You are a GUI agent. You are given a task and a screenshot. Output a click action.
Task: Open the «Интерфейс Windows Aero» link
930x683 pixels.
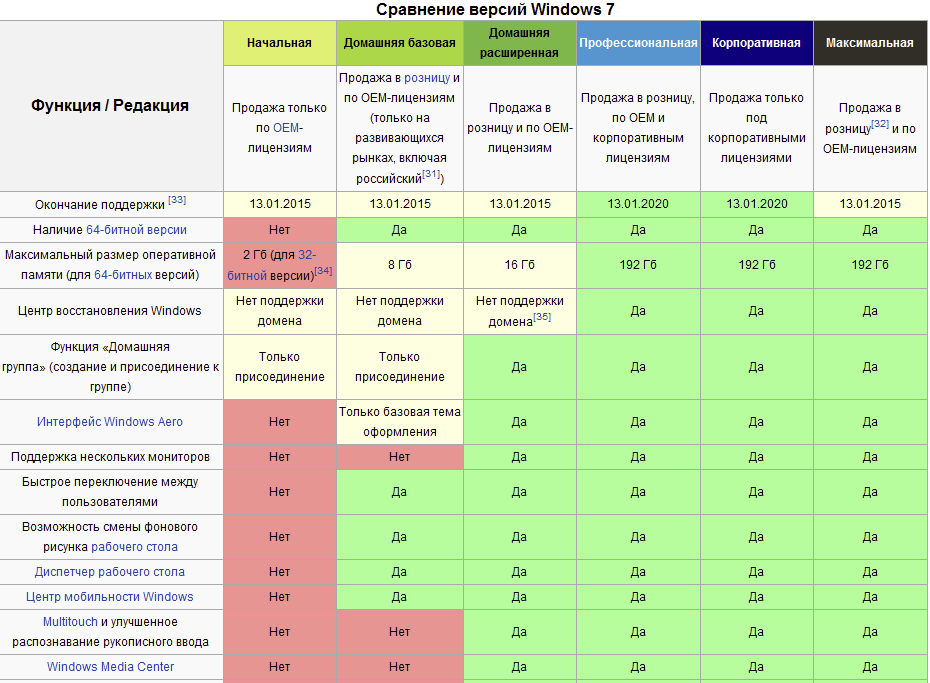(x=110, y=422)
